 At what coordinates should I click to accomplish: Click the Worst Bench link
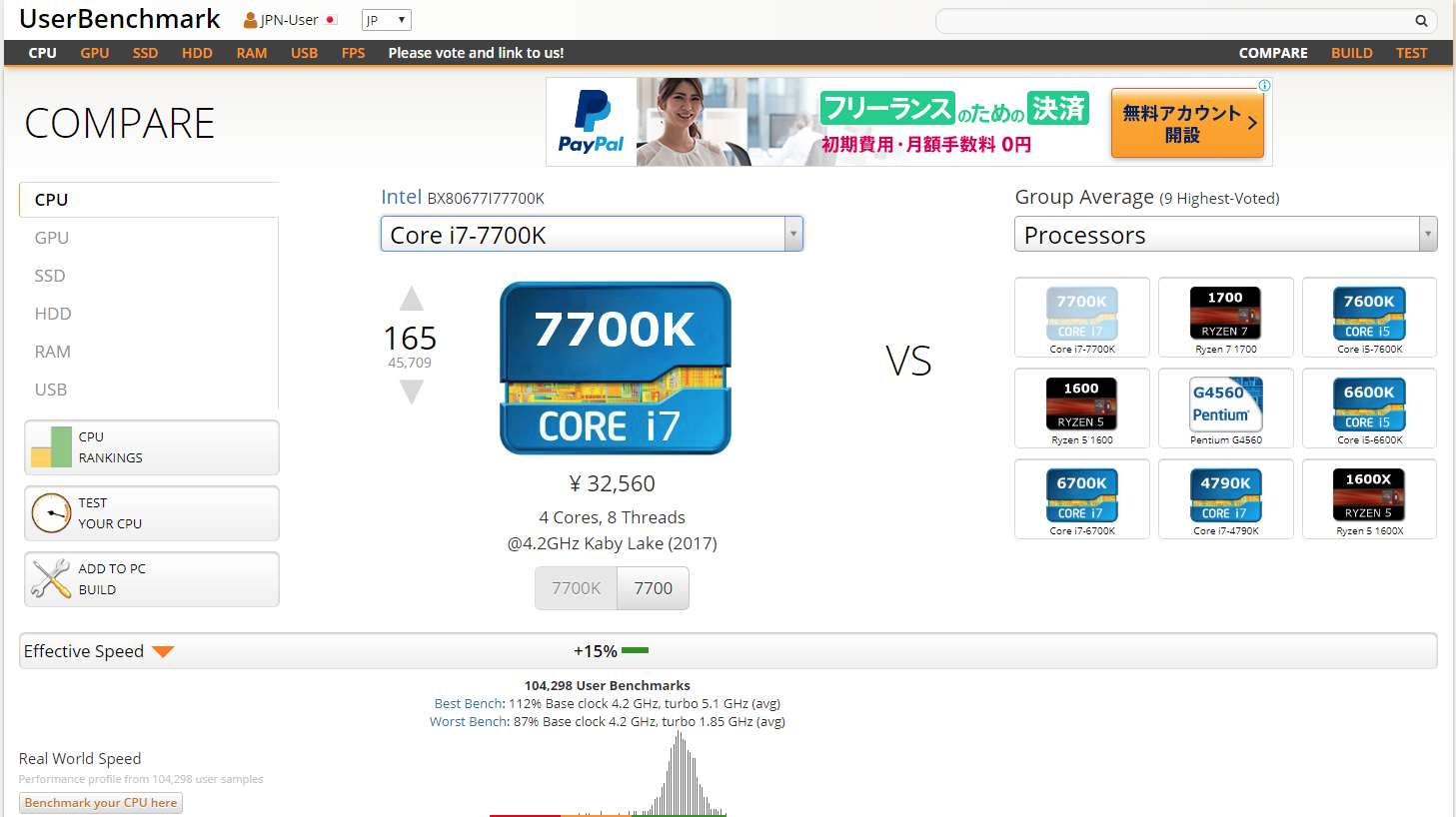[x=468, y=722]
